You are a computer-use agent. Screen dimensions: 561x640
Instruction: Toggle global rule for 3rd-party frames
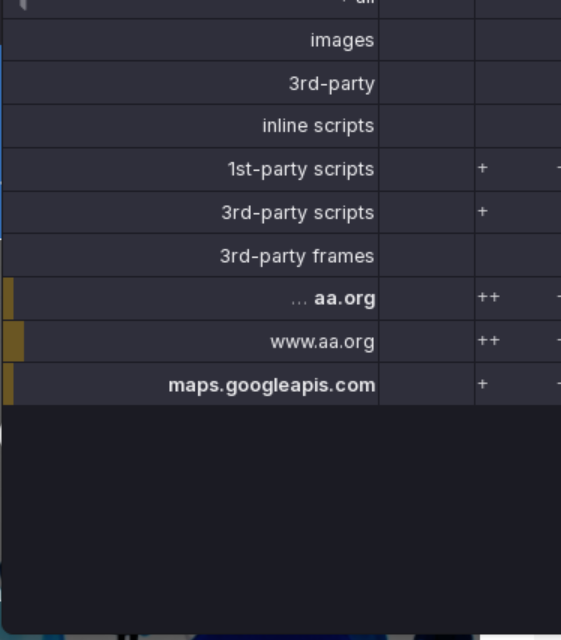(427, 256)
